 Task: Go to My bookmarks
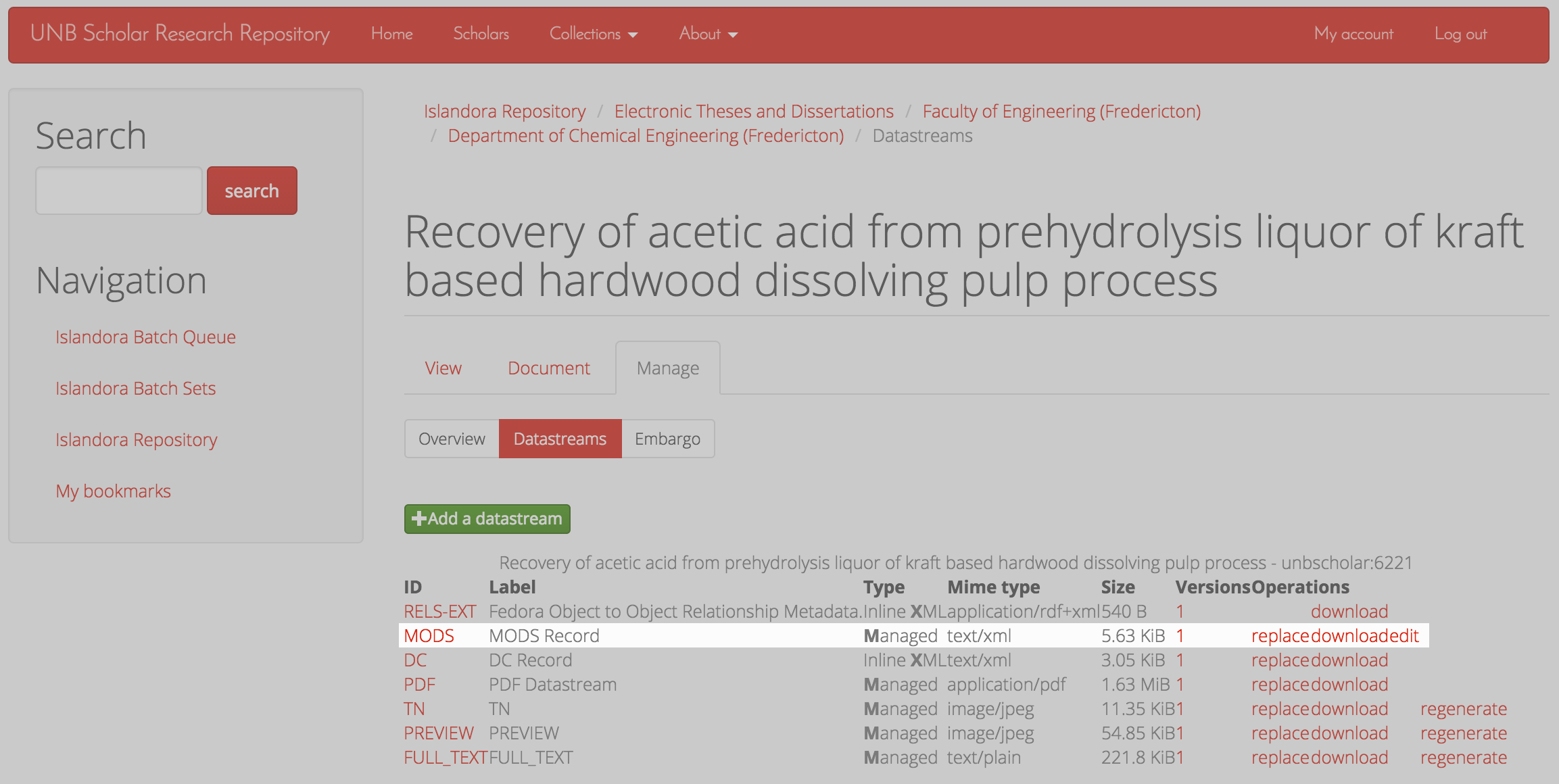[x=113, y=491]
